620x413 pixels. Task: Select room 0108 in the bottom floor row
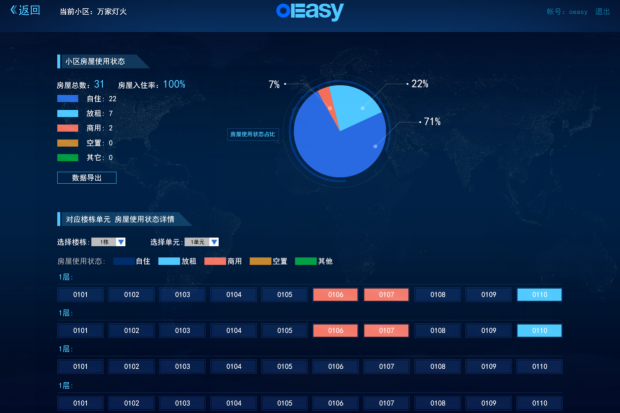(x=438, y=404)
